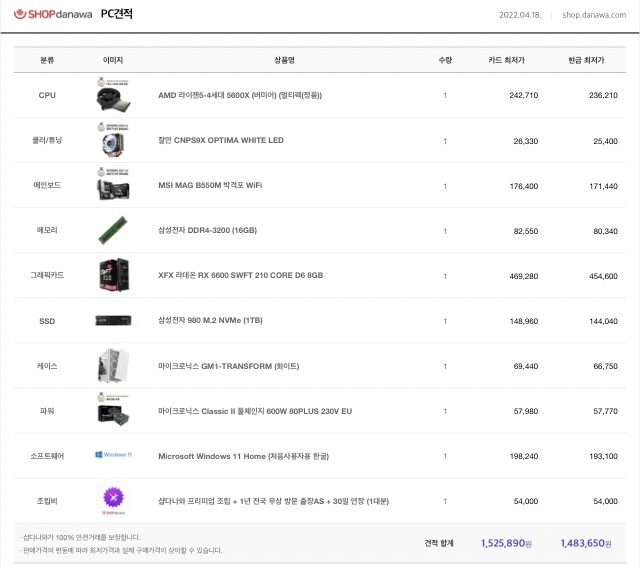Click the SSD card price 148,960
This screenshot has height=568, width=640.
[x=524, y=321]
